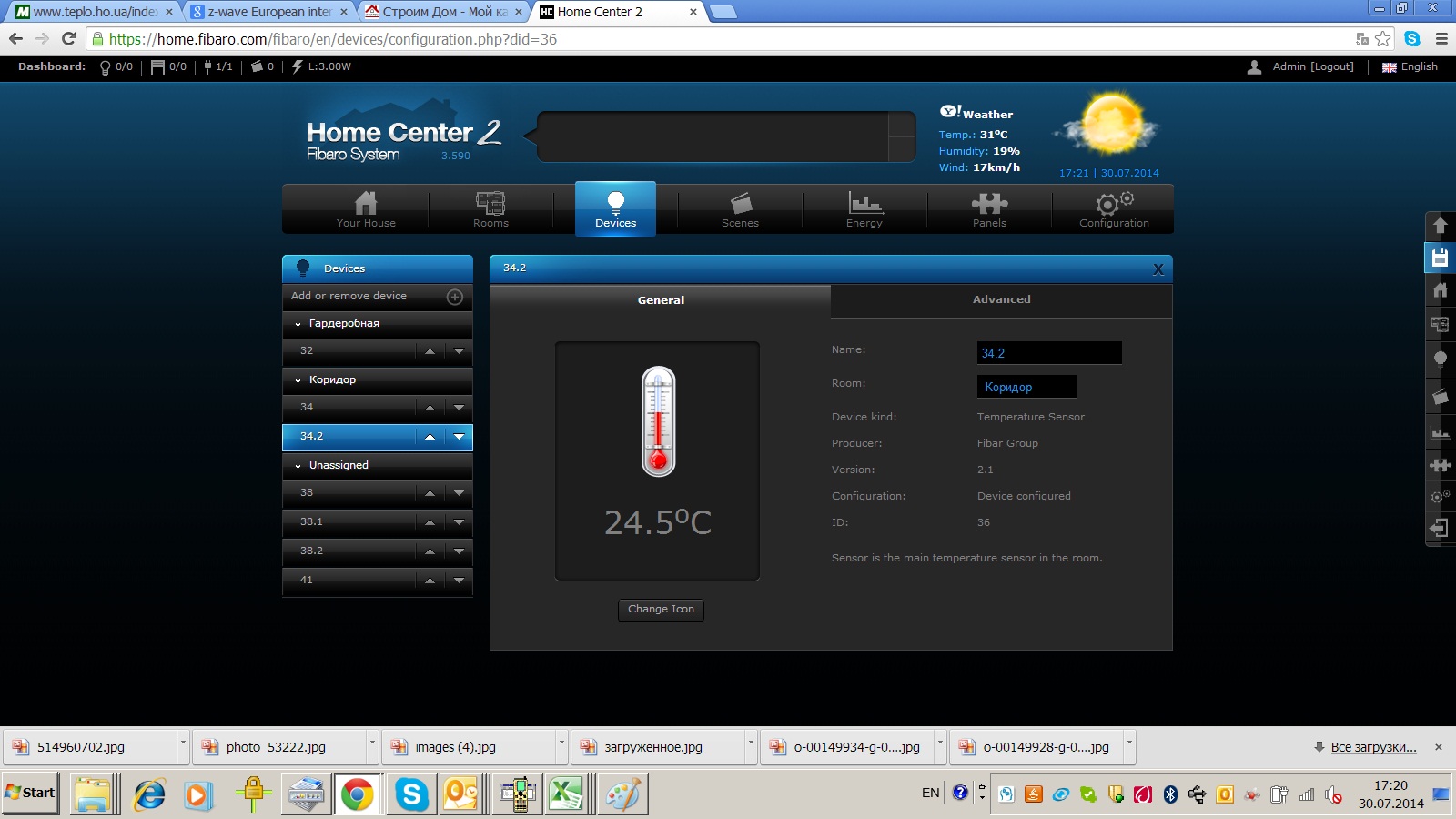Click the Name field containing 34.2

[x=1049, y=353]
